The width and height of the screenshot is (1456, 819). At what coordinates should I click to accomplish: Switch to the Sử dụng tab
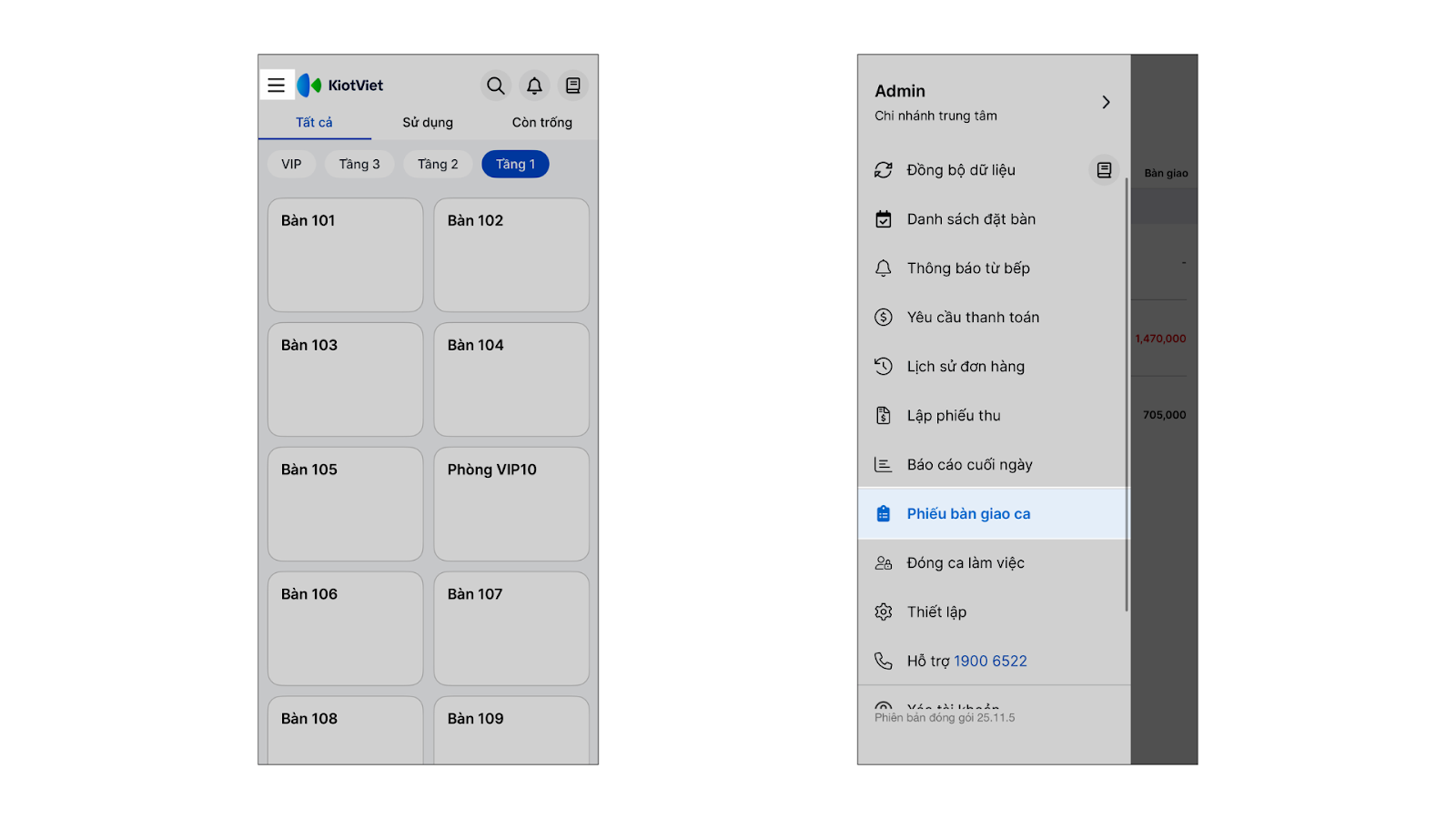point(428,123)
